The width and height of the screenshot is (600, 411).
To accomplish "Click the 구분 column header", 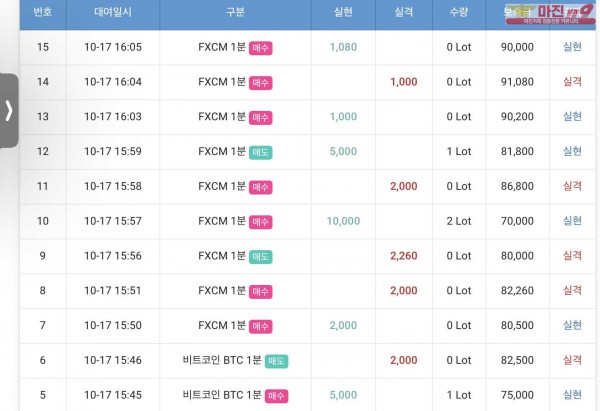I will (x=235, y=12).
